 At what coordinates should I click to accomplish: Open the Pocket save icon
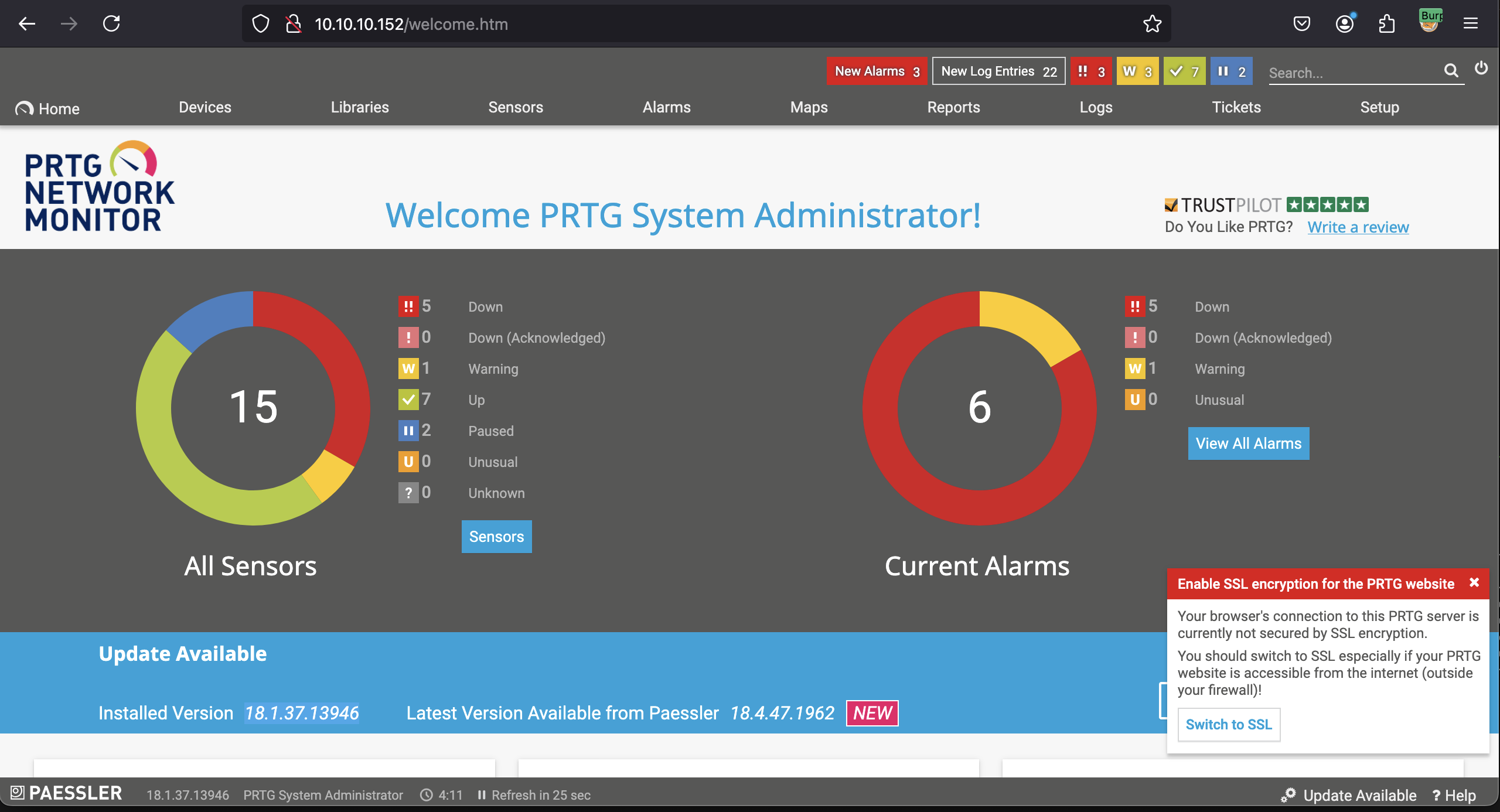click(1301, 23)
